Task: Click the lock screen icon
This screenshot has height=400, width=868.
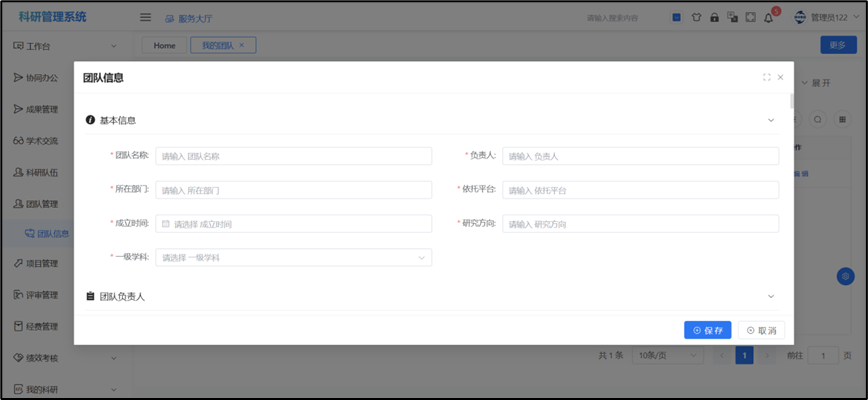Action: coord(714,17)
